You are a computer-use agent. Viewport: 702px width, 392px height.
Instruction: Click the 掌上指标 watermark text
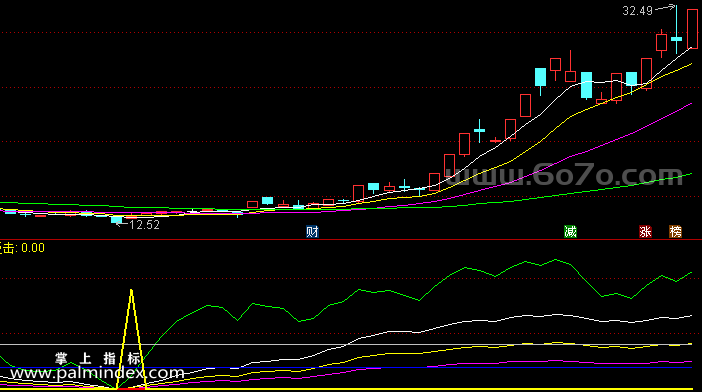coord(98,358)
